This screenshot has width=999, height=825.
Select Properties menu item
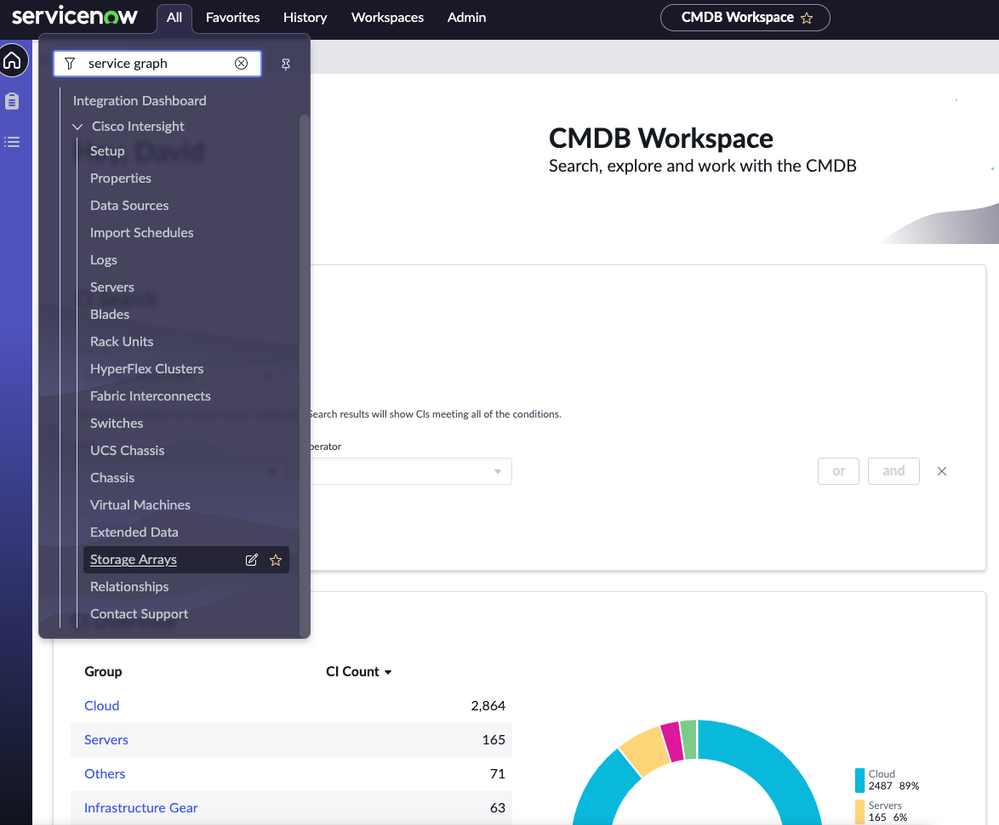click(120, 178)
